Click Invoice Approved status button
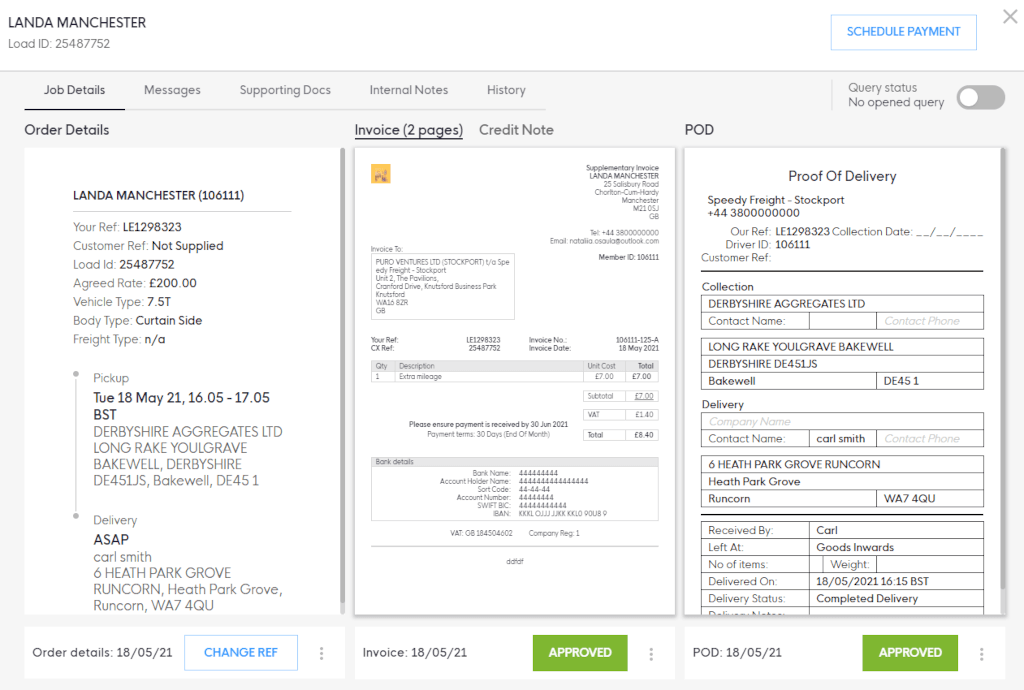The height and width of the screenshot is (690, 1024). click(x=580, y=652)
